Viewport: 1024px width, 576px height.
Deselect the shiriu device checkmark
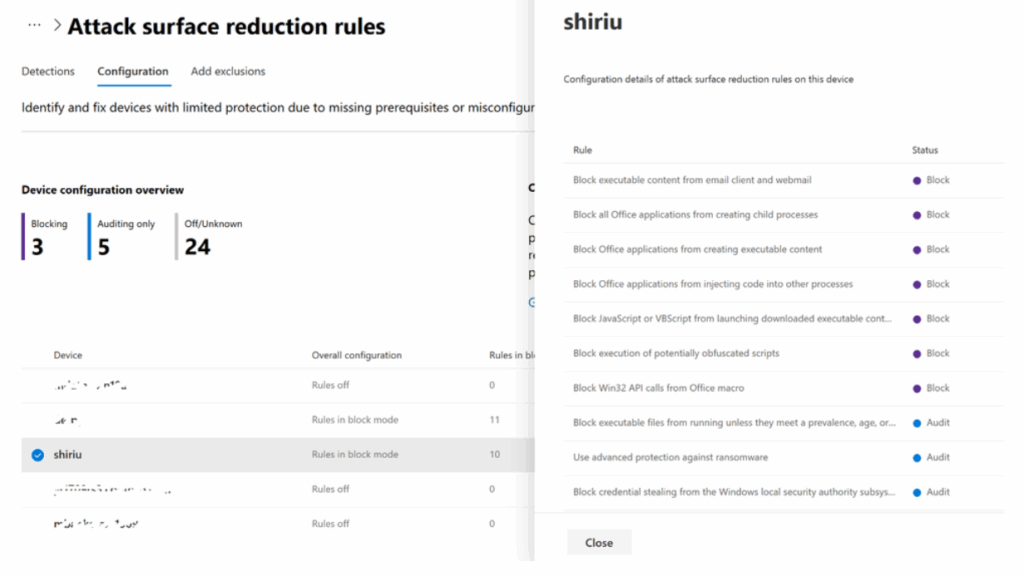(37, 455)
